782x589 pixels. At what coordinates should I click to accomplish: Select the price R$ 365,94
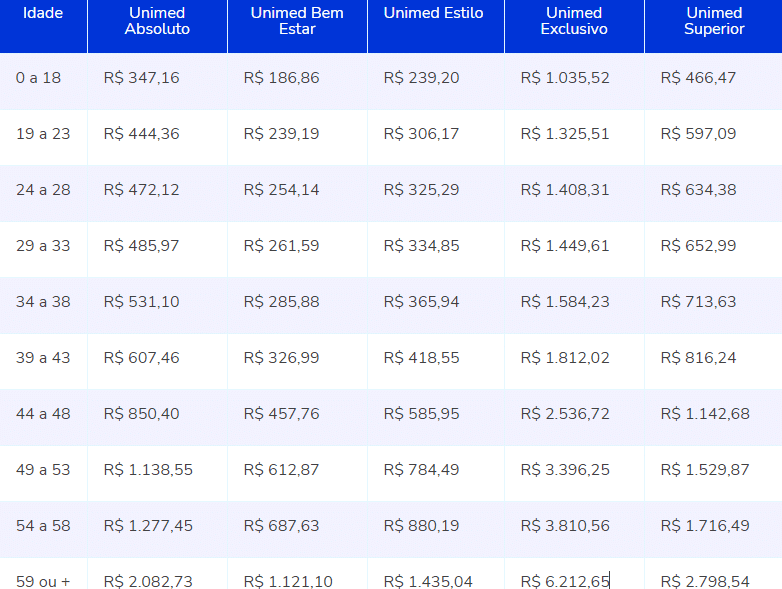click(421, 302)
